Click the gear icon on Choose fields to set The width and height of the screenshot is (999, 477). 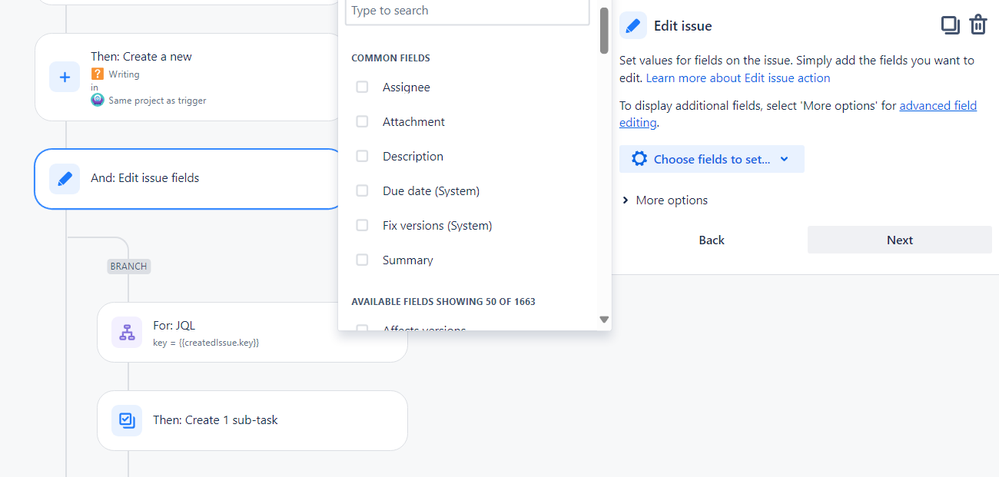[639, 159]
